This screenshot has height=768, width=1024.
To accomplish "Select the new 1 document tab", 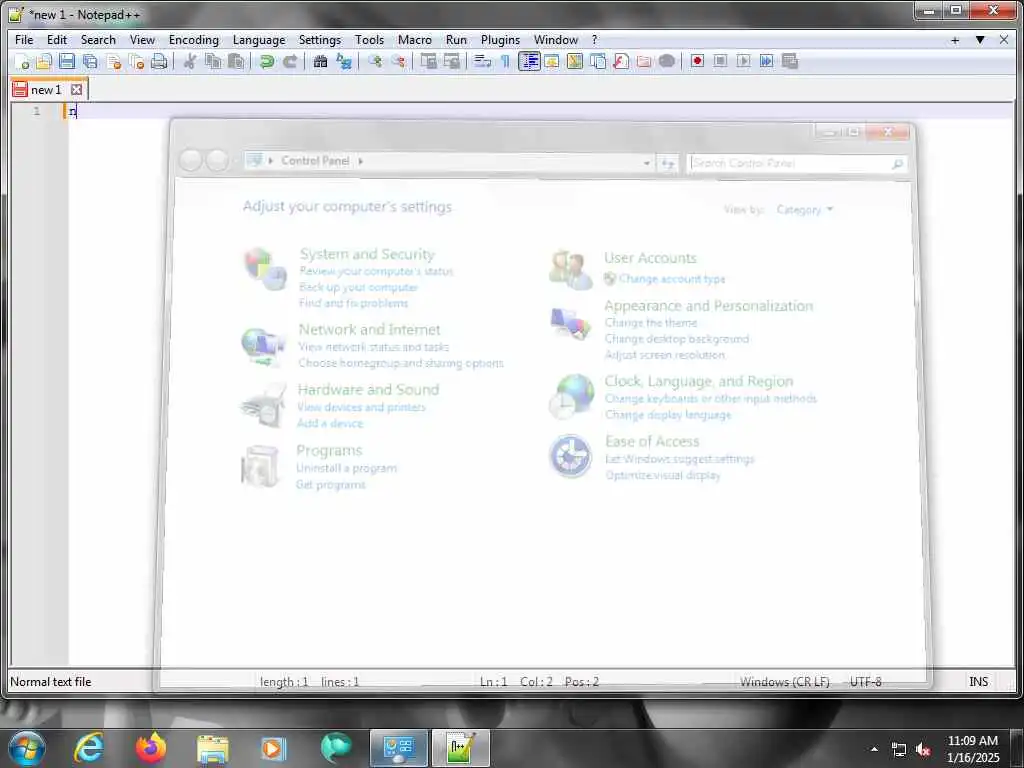I will [46, 89].
